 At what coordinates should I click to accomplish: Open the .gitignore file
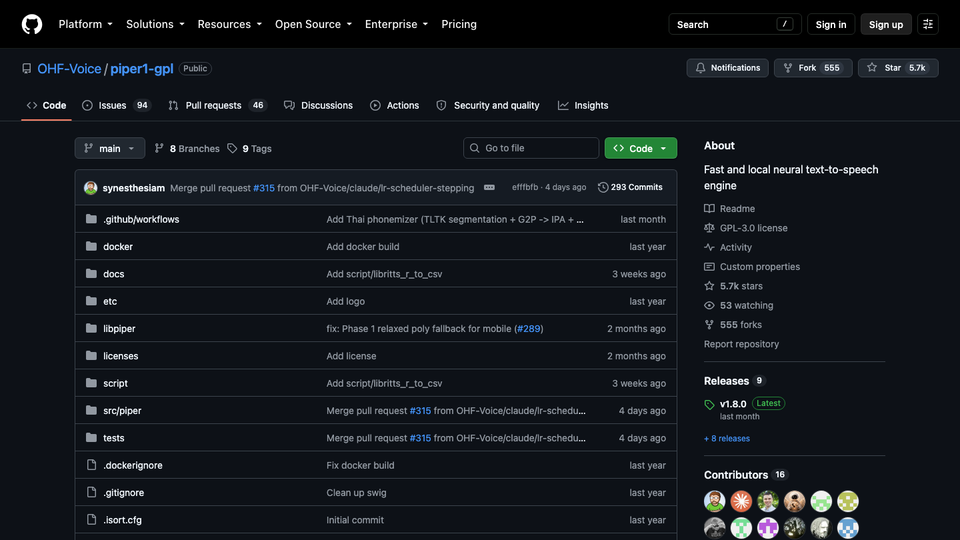[123, 493]
